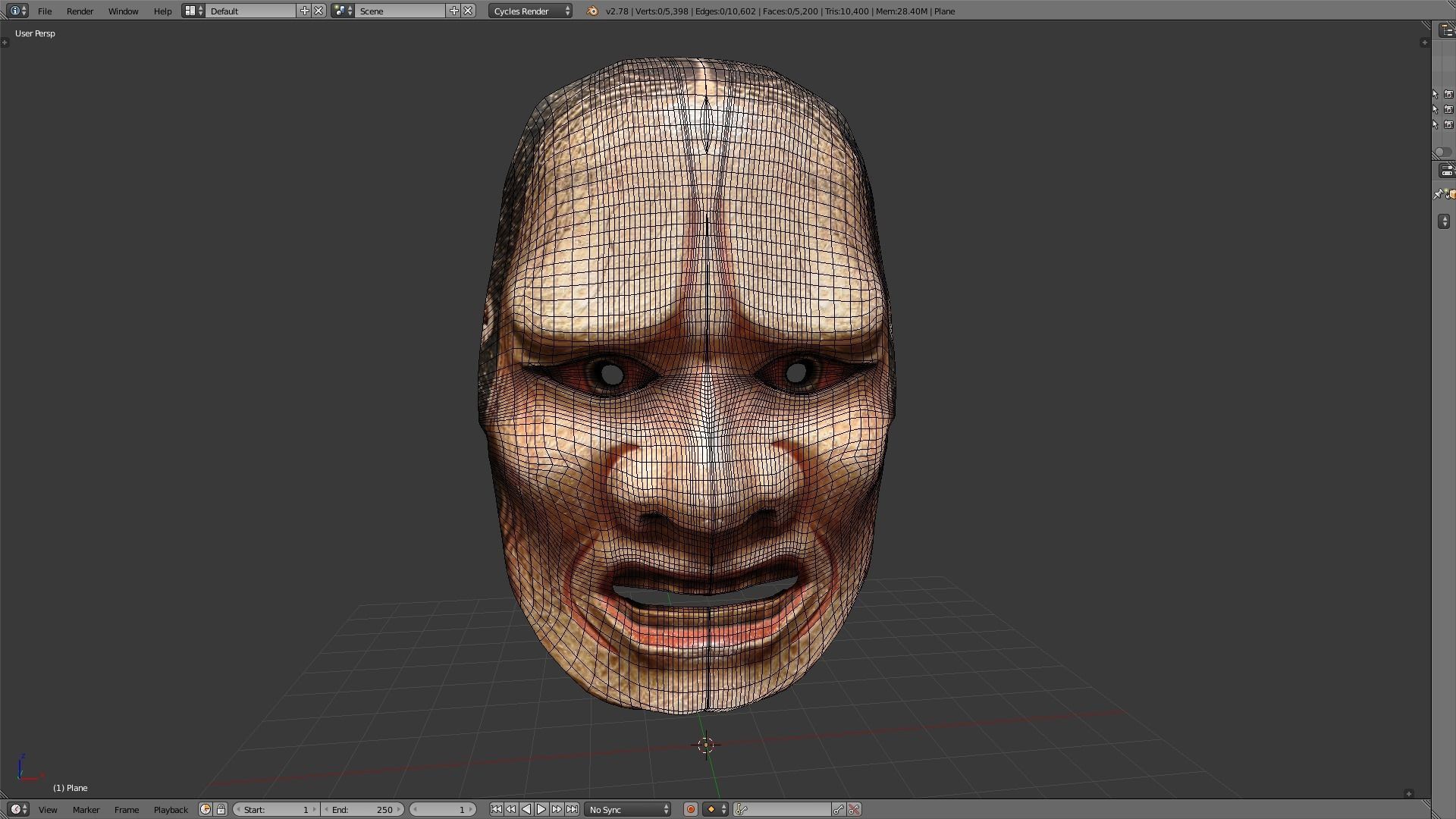Open the Marker menu
The image size is (1456, 819).
click(x=86, y=810)
